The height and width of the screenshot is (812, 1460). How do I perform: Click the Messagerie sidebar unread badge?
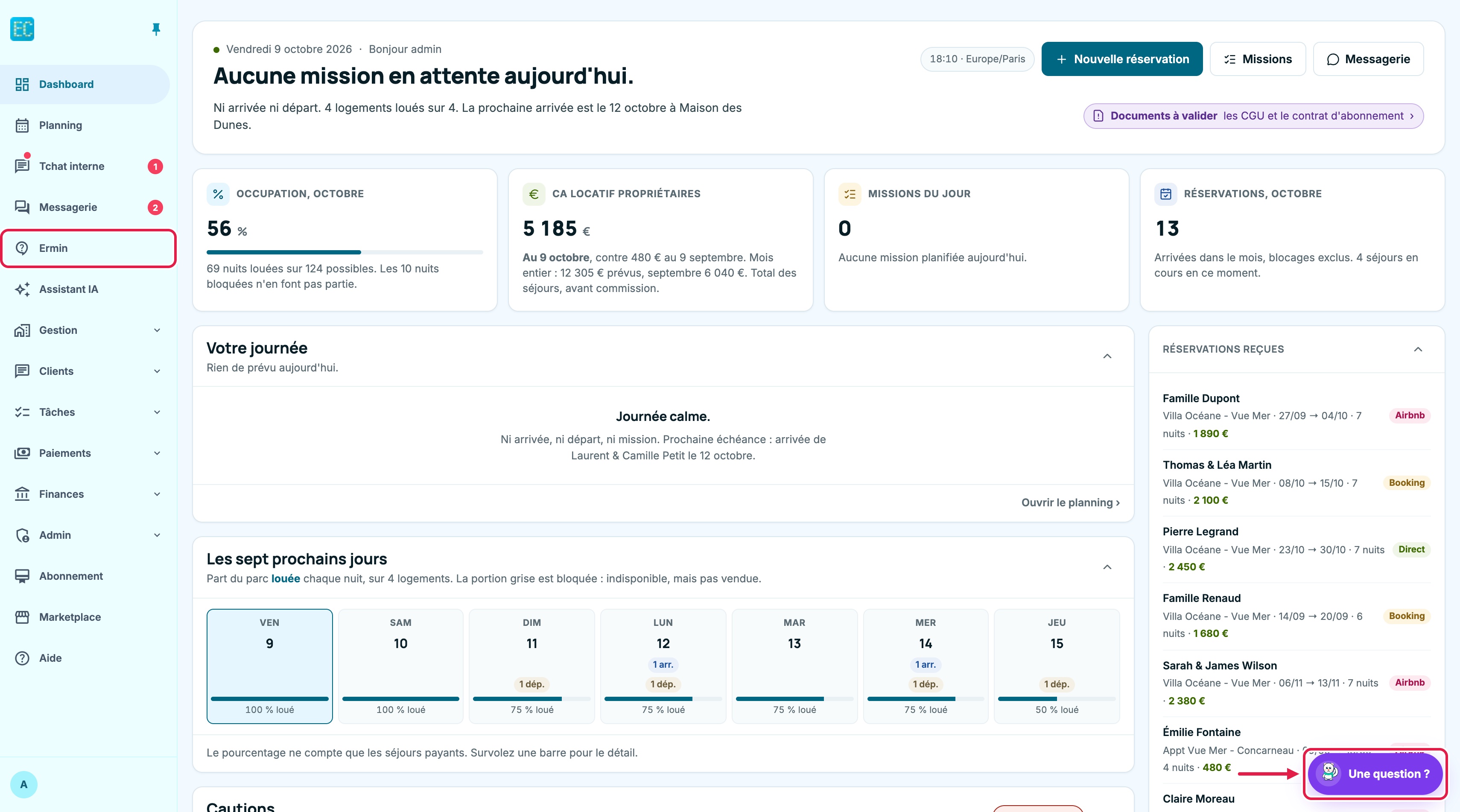click(155, 207)
